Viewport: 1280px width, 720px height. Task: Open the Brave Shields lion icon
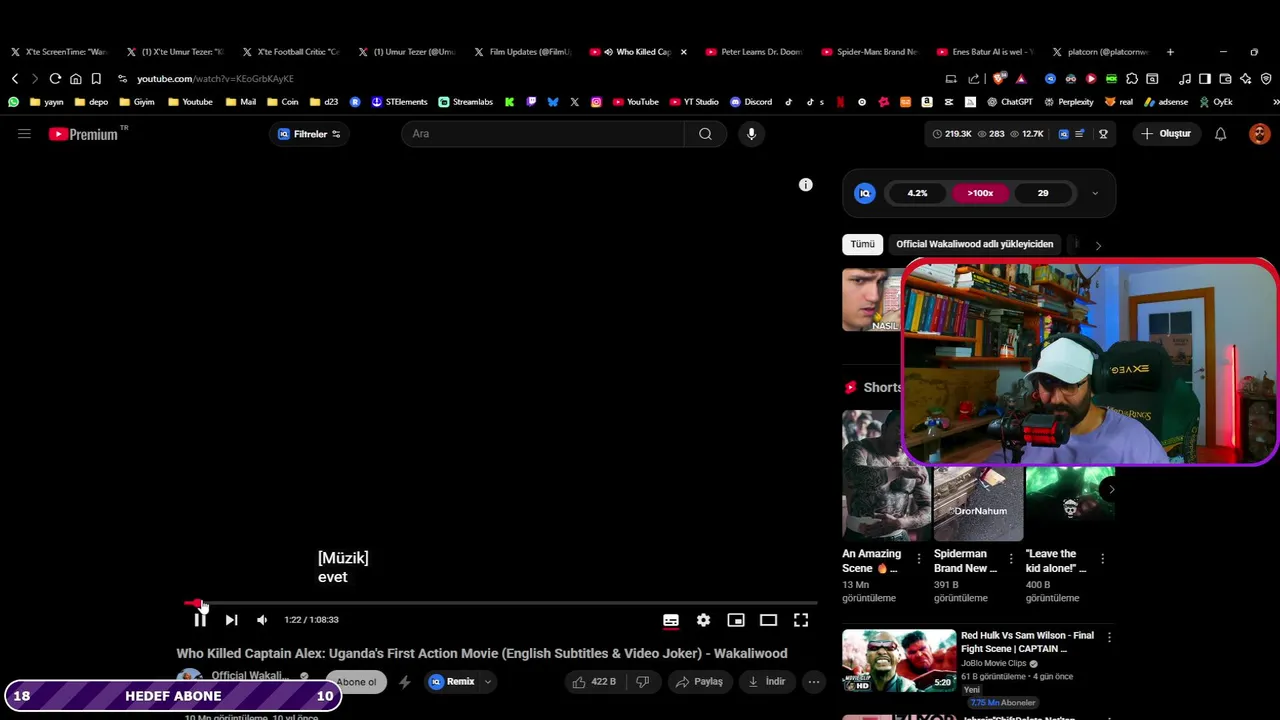(x=998, y=78)
